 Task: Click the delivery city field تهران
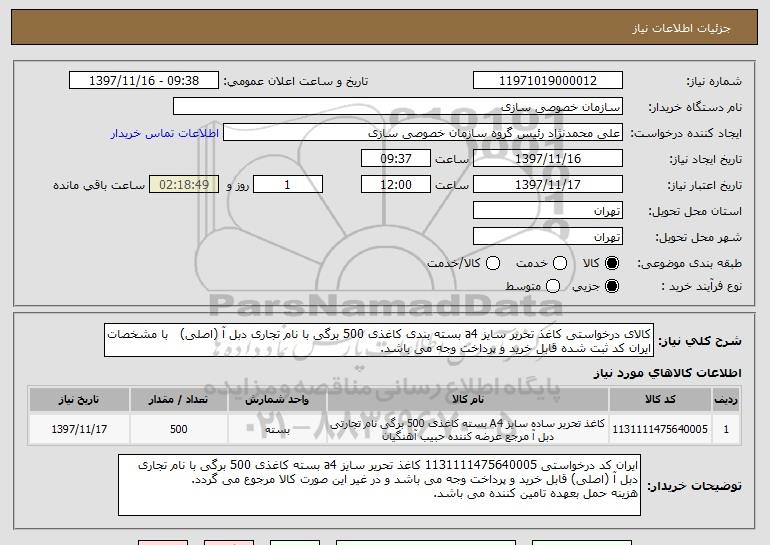coord(548,237)
